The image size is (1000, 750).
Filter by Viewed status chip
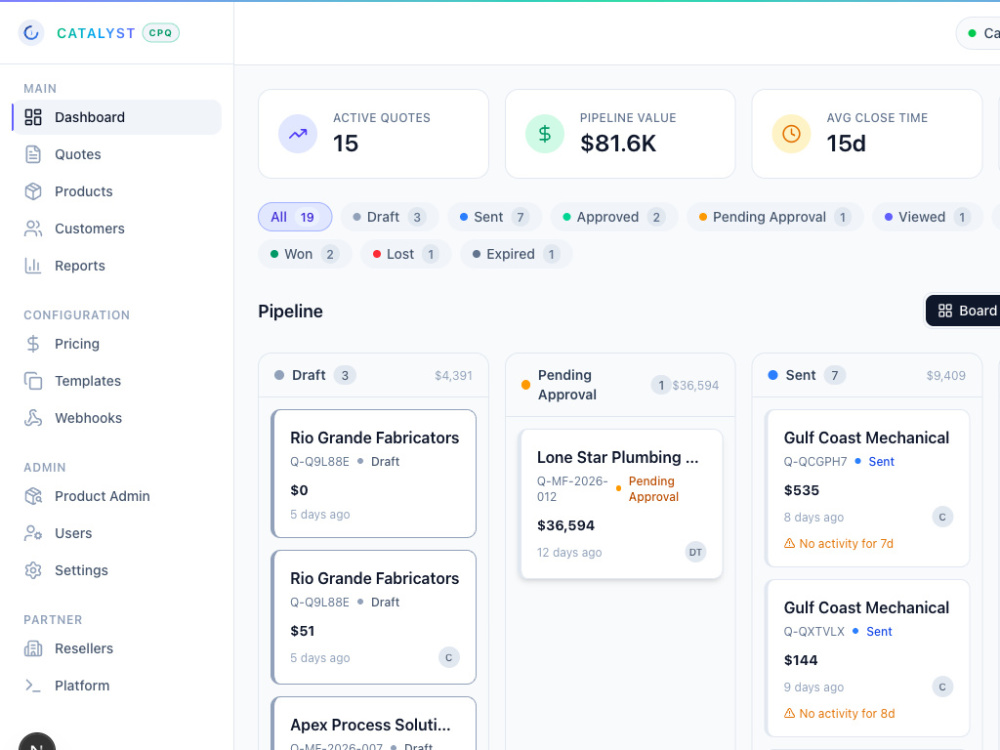coord(927,217)
